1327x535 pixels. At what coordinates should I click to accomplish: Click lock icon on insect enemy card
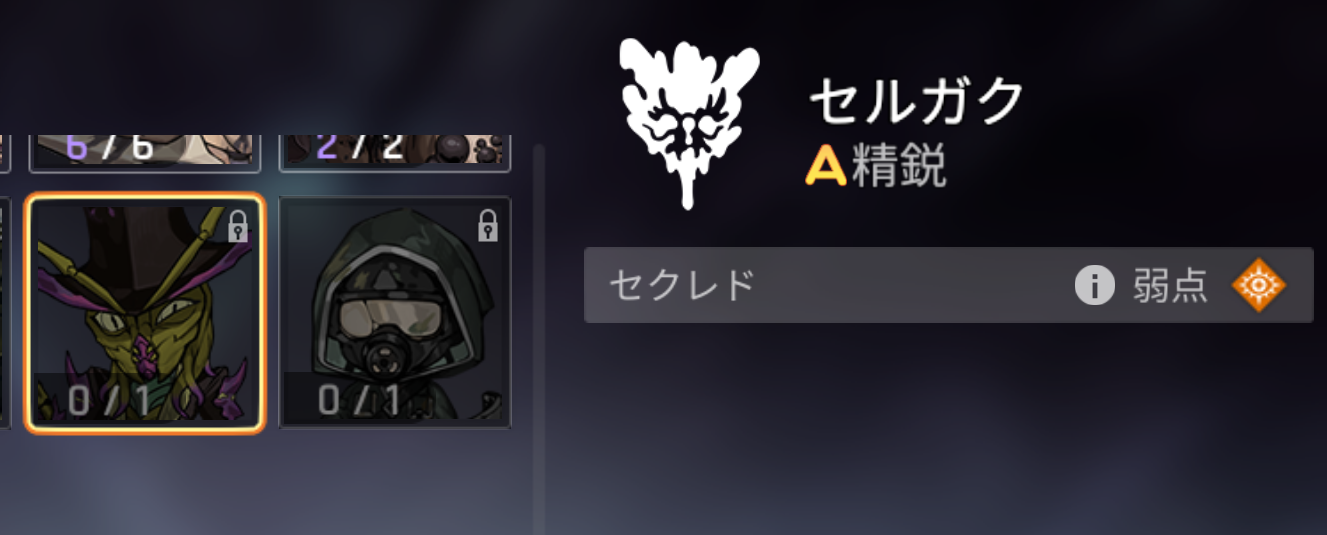(238, 227)
